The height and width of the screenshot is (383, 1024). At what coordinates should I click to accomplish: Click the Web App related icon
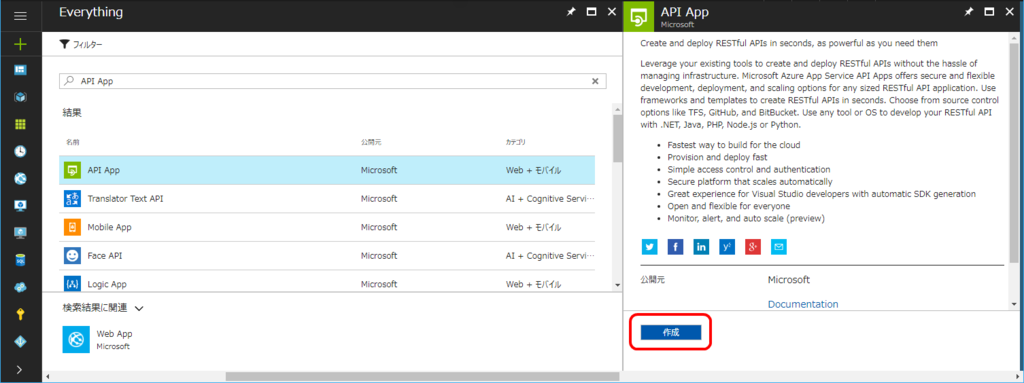coord(76,339)
